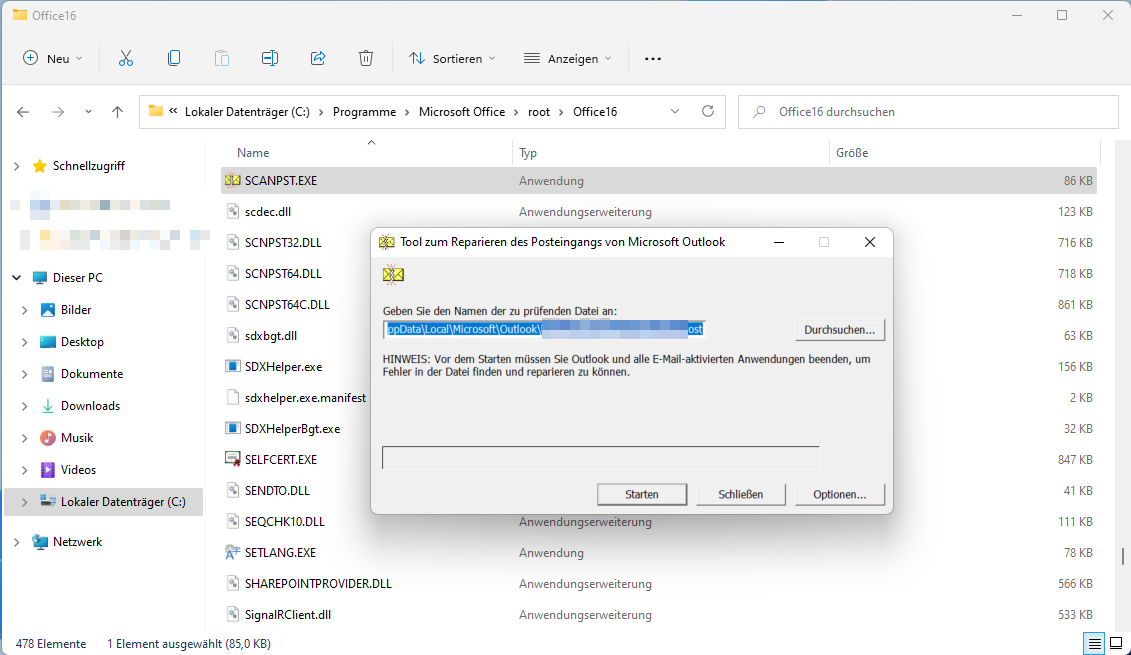The image size is (1131, 655).
Task: Open the Neu dropdown menu
Action: tap(53, 58)
